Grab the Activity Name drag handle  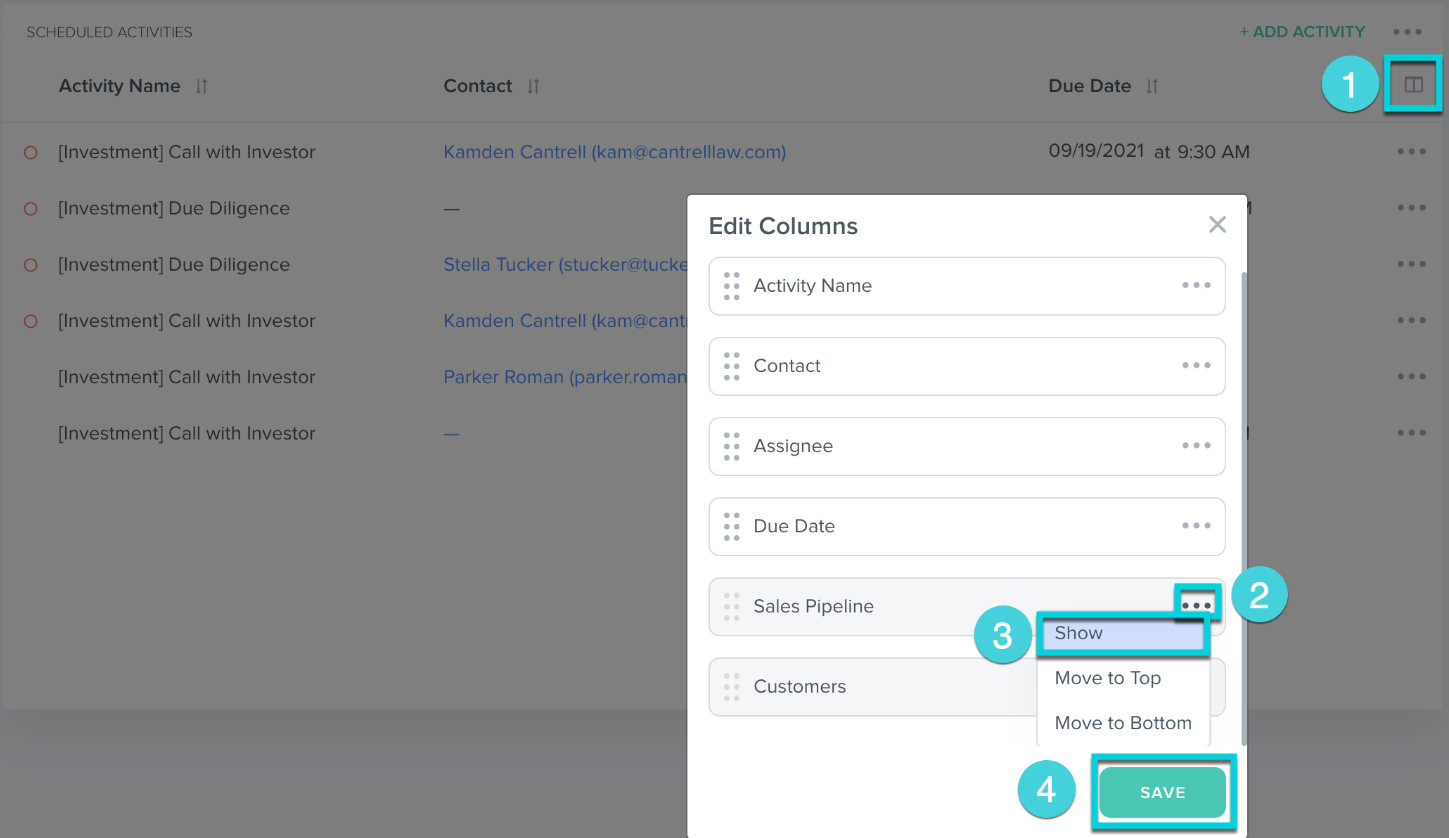click(731, 286)
